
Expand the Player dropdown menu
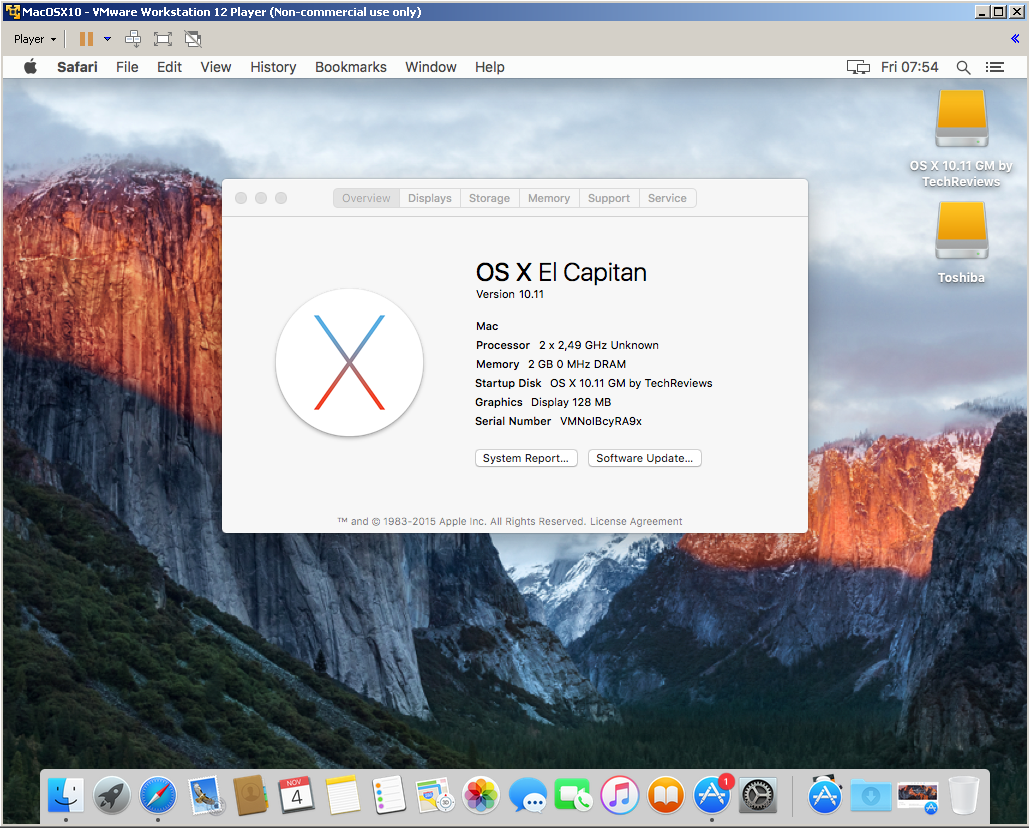(35, 39)
